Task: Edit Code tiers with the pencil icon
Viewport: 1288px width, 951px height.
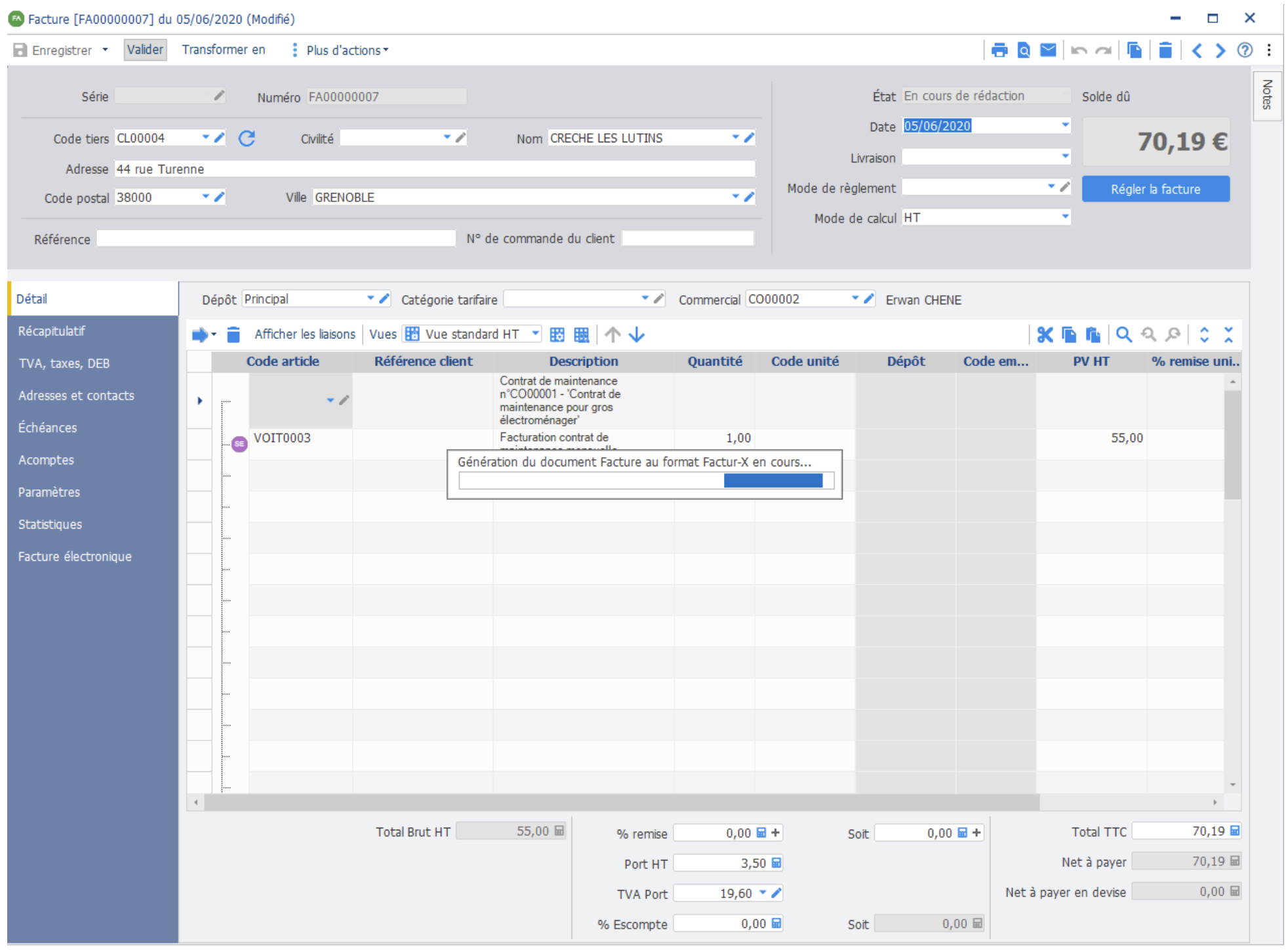Action: [220, 138]
